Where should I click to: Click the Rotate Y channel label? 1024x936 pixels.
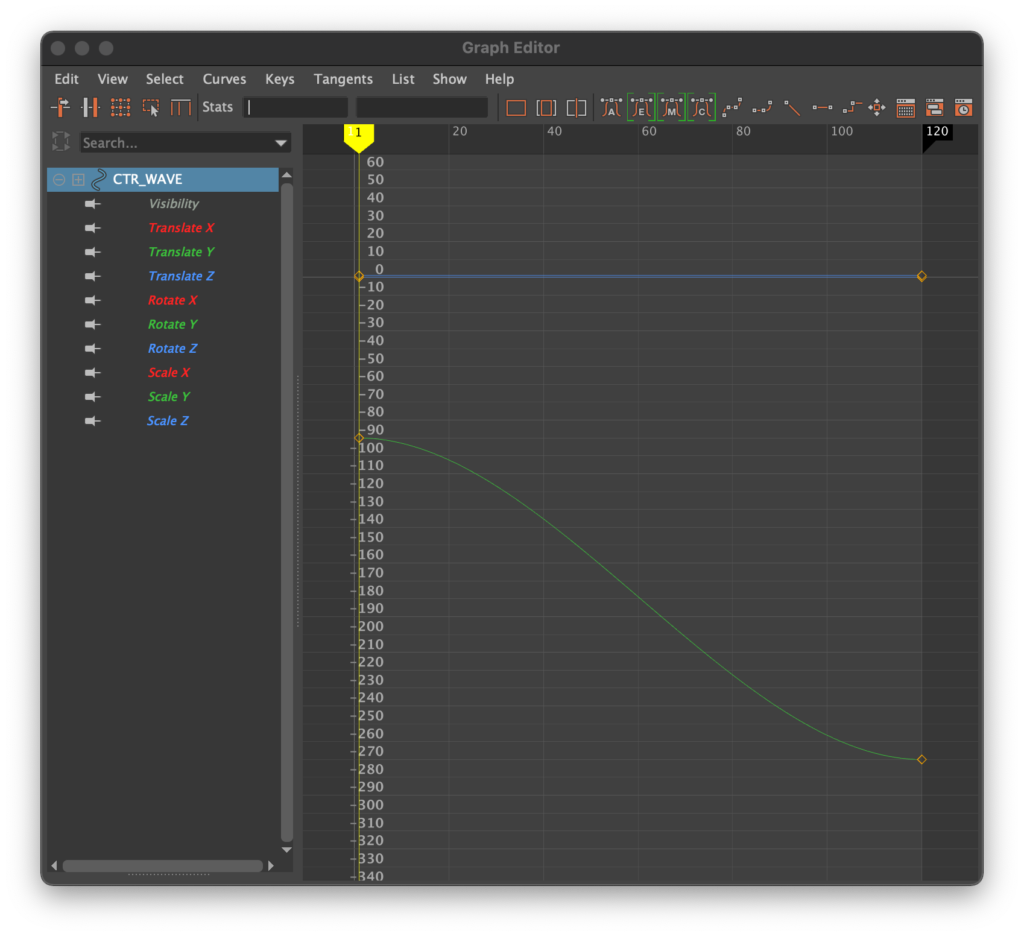[173, 324]
